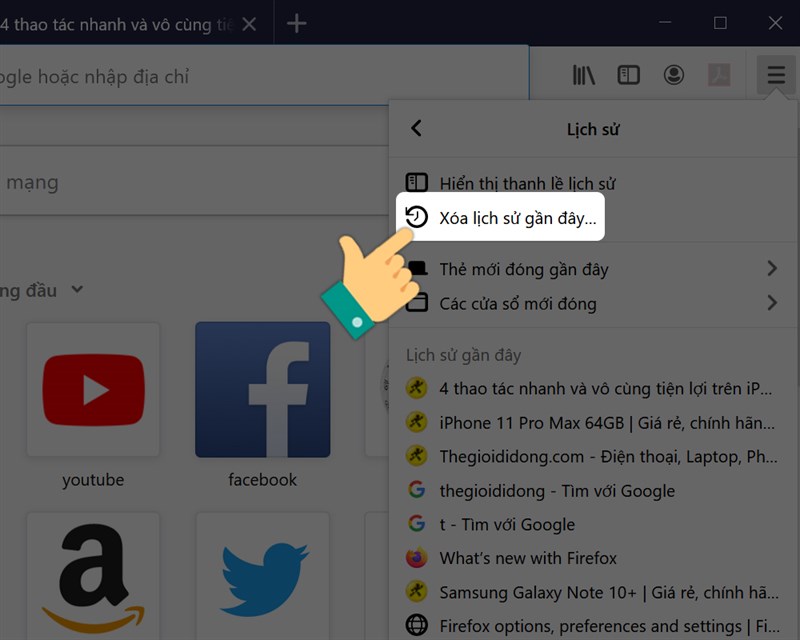Select Hiển thị thanh lề lịch sử

point(529,183)
